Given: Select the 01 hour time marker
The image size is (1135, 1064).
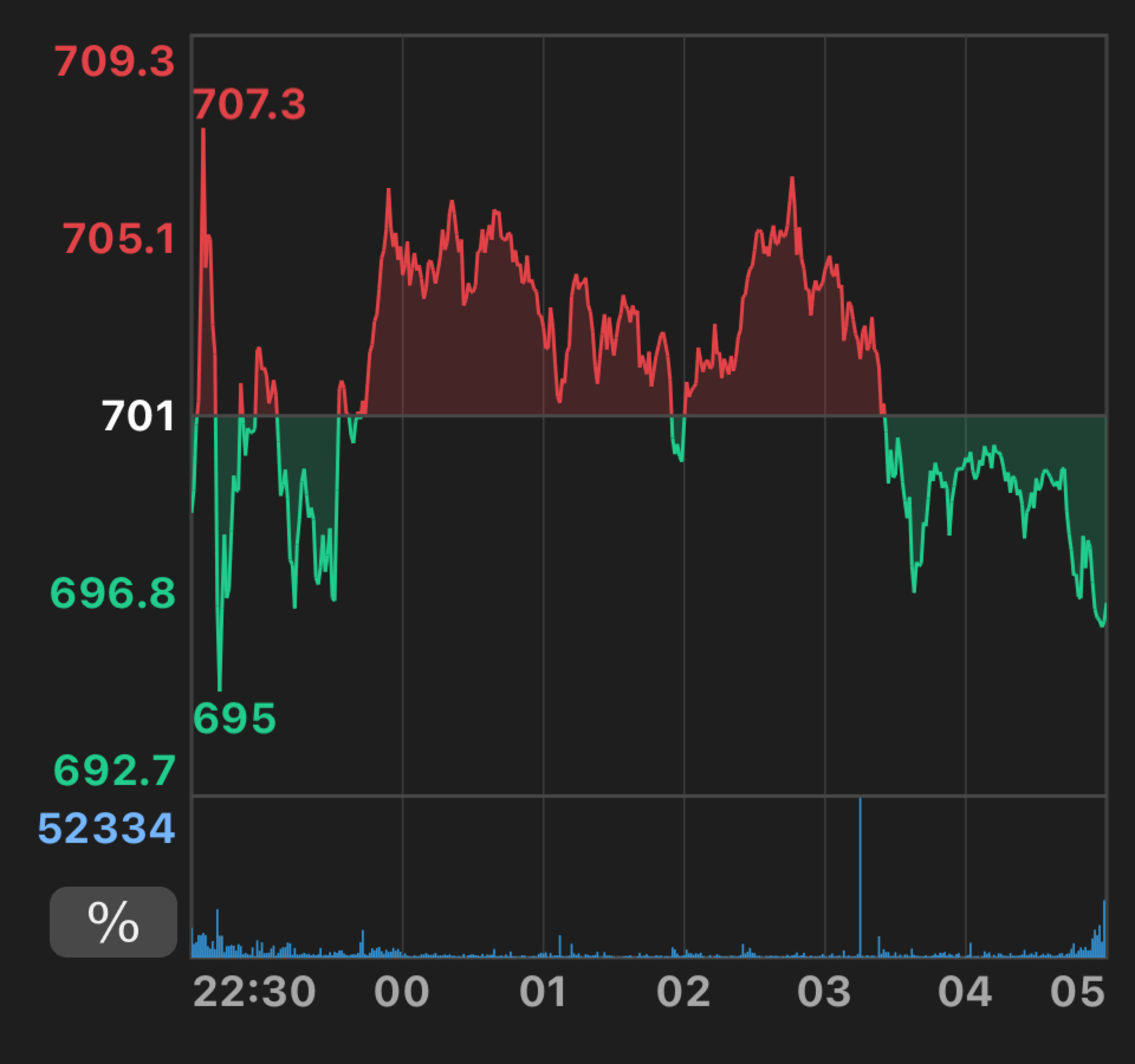Looking at the screenshot, I should (x=543, y=991).
